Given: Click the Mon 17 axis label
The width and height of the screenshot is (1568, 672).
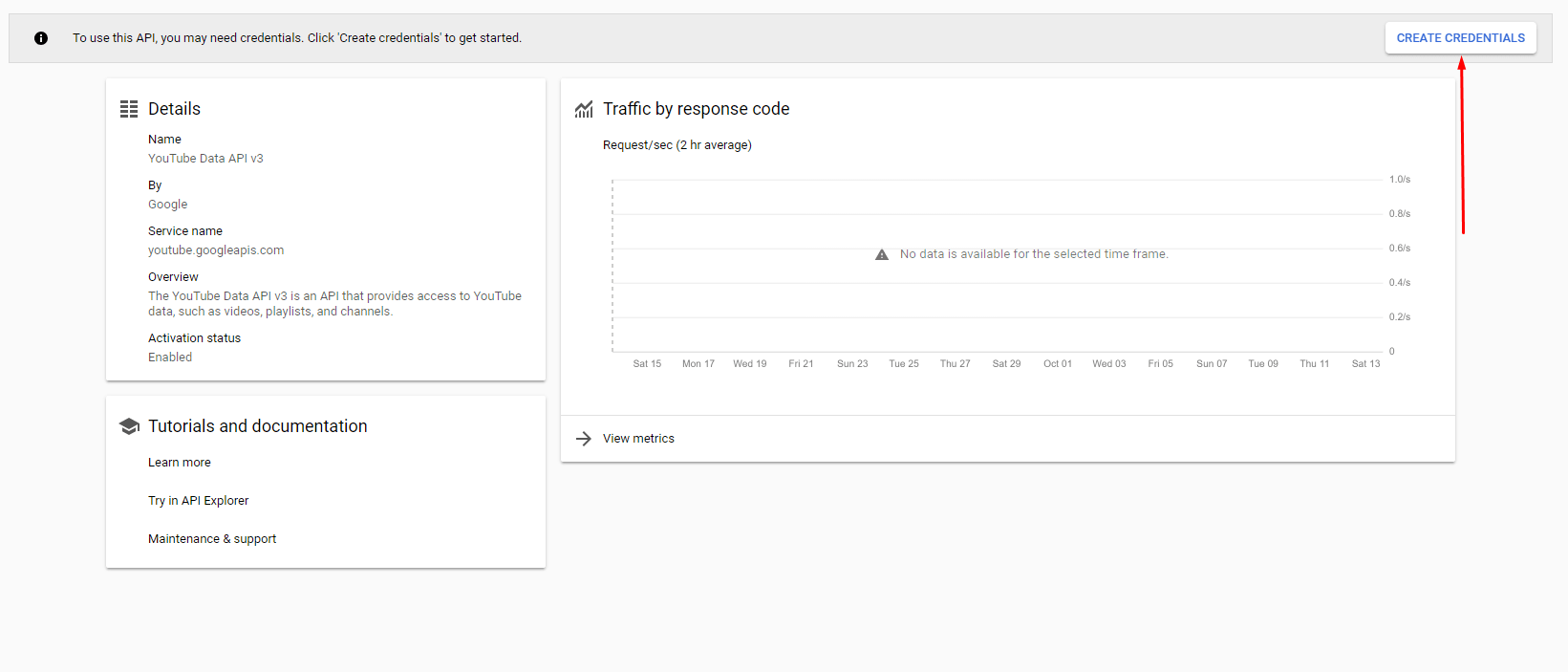Looking at the screenshot, I should 698,364.
